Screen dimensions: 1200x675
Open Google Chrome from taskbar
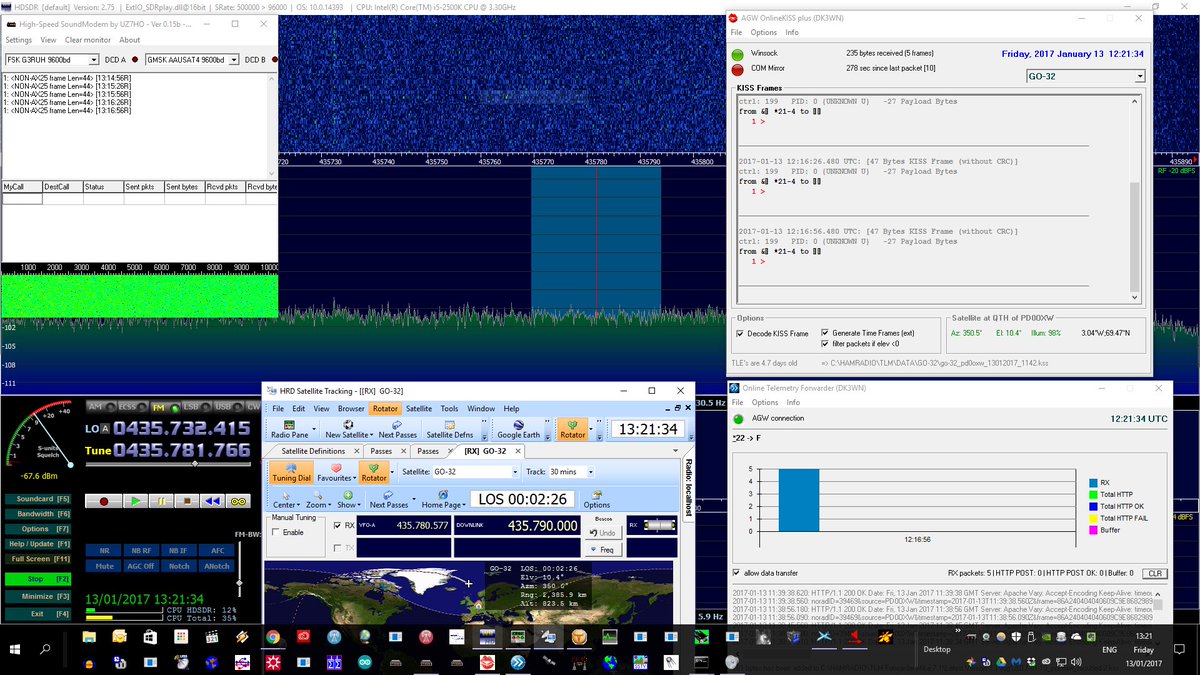click(273, 637)
